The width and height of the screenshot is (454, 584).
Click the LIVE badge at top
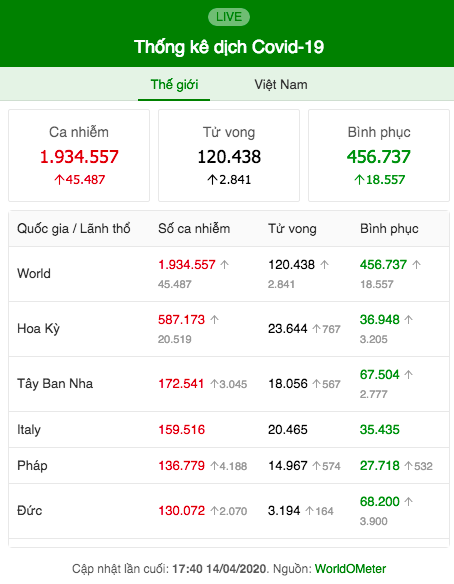229,17
